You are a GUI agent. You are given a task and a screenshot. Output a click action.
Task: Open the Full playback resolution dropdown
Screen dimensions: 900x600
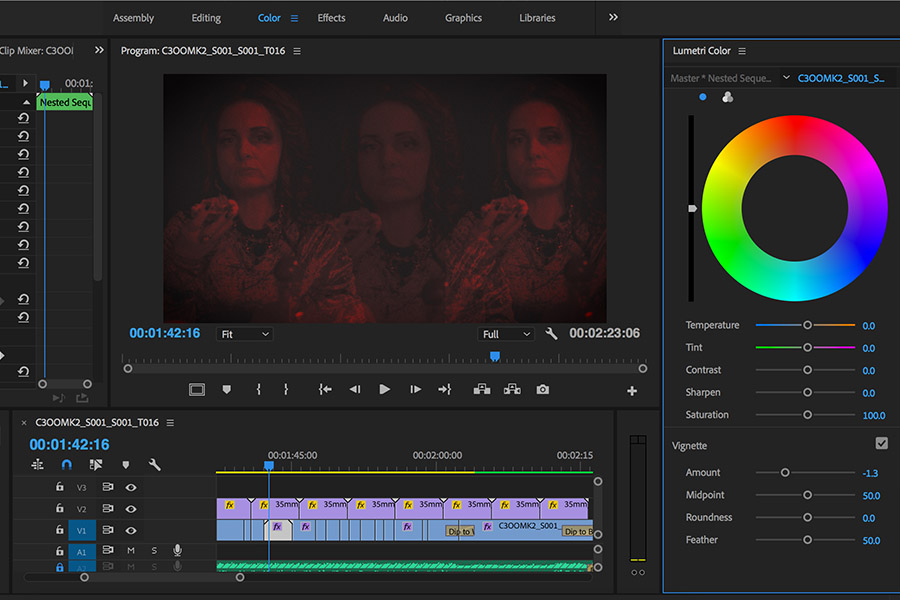[x=505, y=334]
